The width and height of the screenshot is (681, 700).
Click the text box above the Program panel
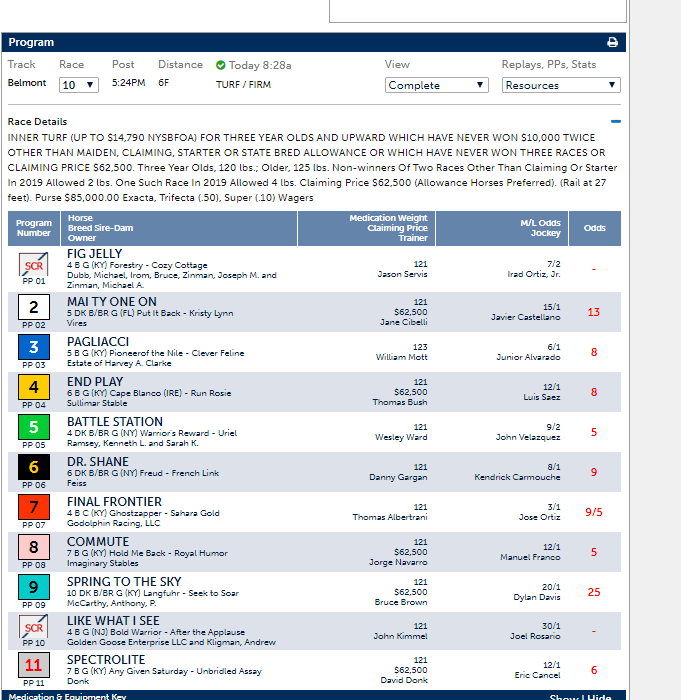pos(478,10)
